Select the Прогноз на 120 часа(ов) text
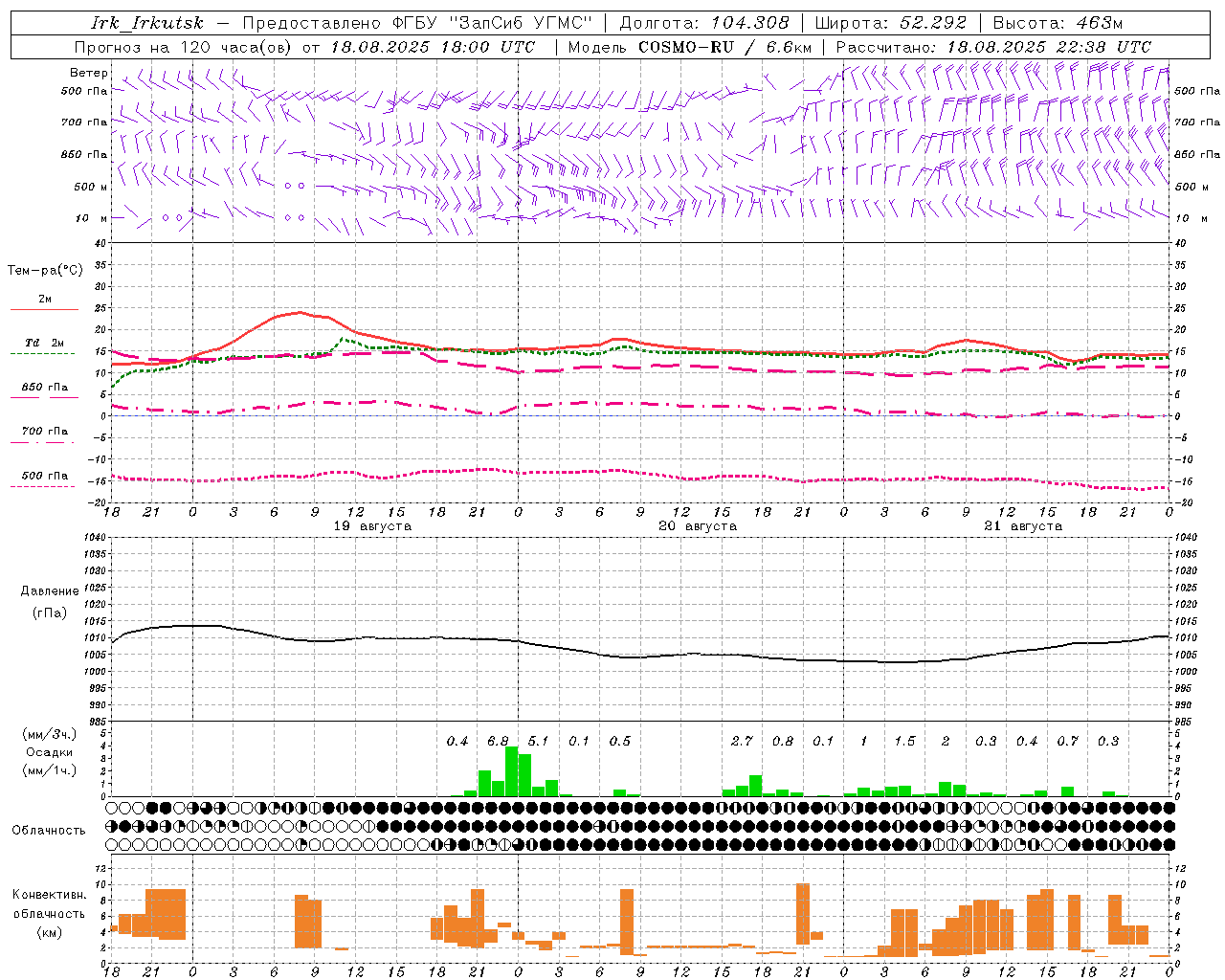 [x=185, y=47]
